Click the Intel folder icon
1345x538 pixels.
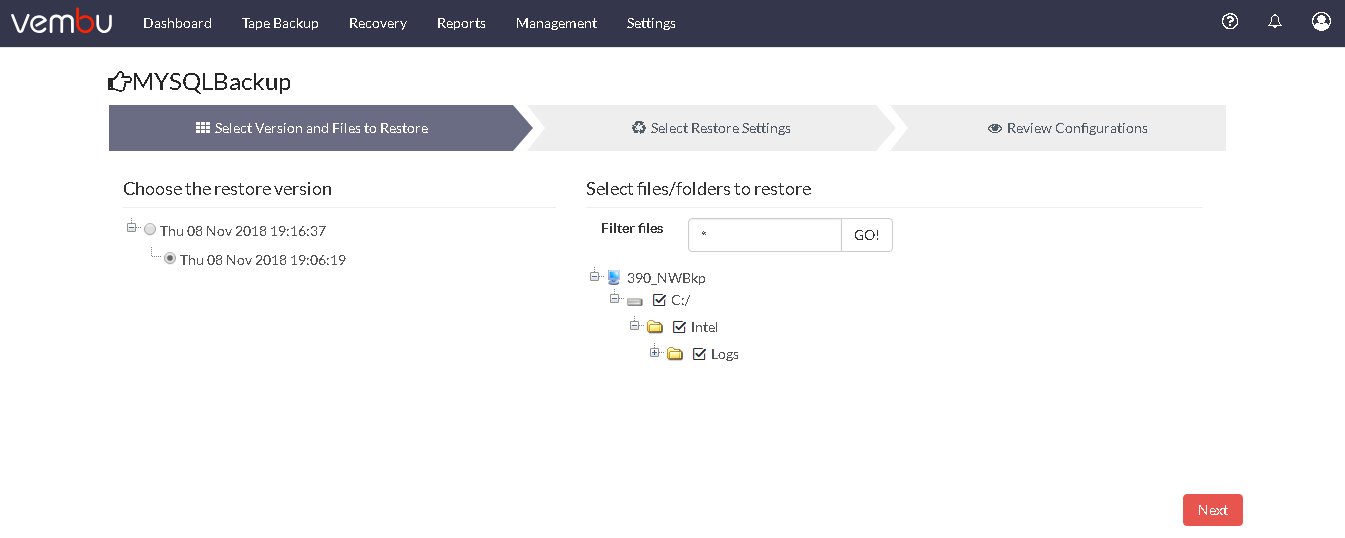(655, 327)
